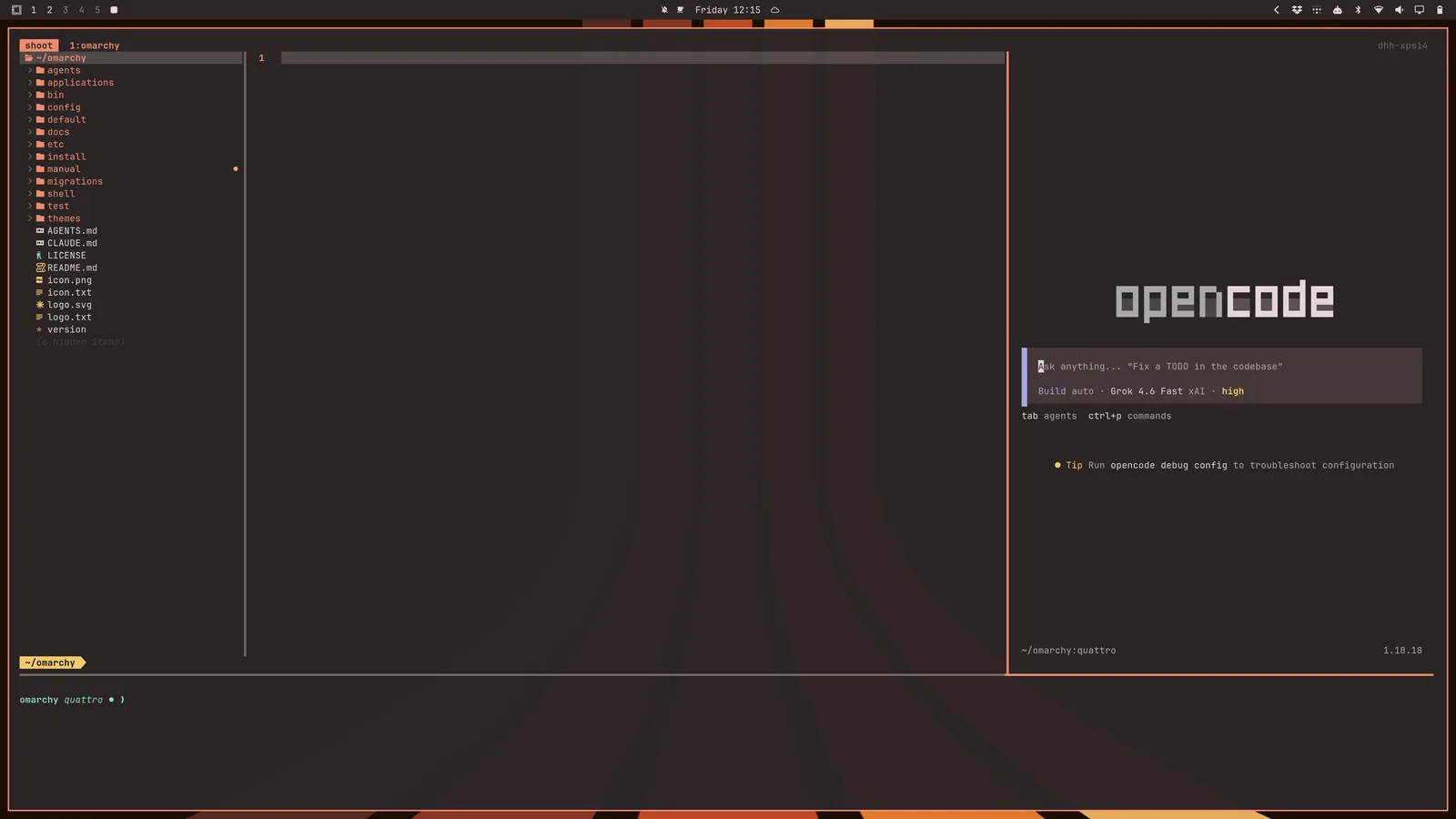The image size is (1456, 819).
Task: Click the empty line 1 in editor
Action: tap(642, 58)
